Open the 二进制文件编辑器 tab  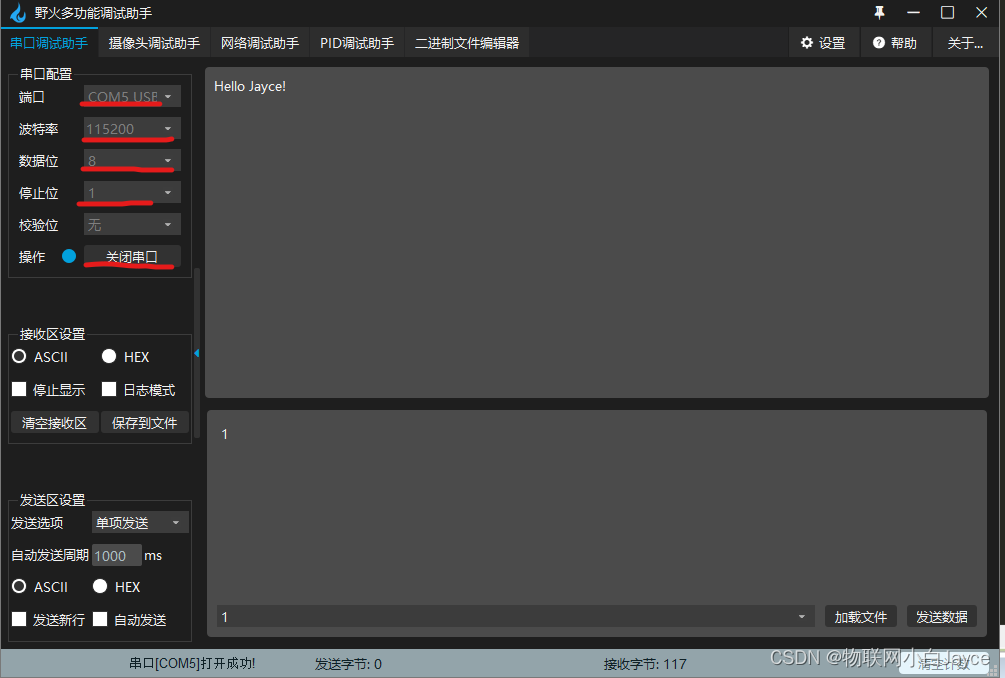click(467, 43)
